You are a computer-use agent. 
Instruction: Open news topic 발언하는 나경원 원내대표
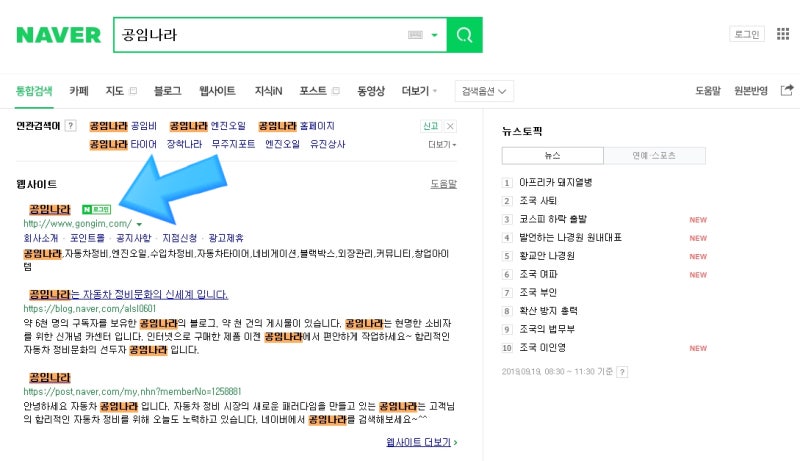pos(570,238)
